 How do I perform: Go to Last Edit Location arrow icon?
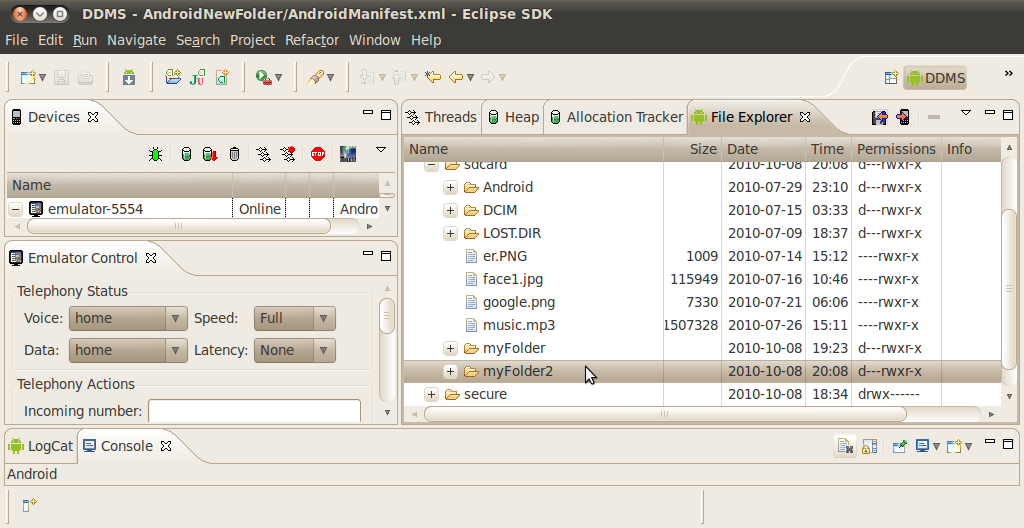pos(432,78)
